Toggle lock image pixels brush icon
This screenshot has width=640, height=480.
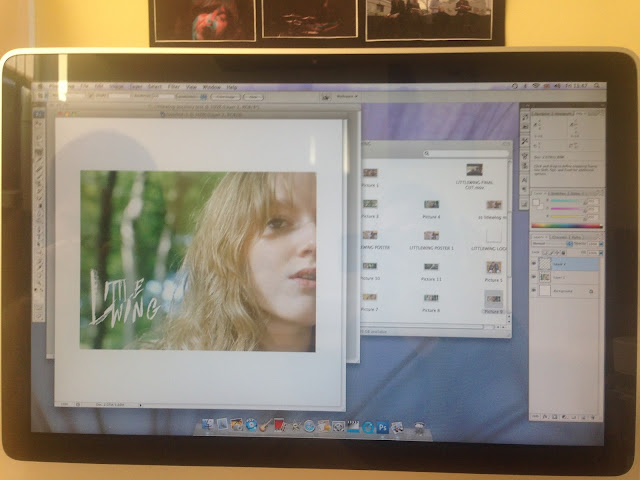click(x=551, y=253)
